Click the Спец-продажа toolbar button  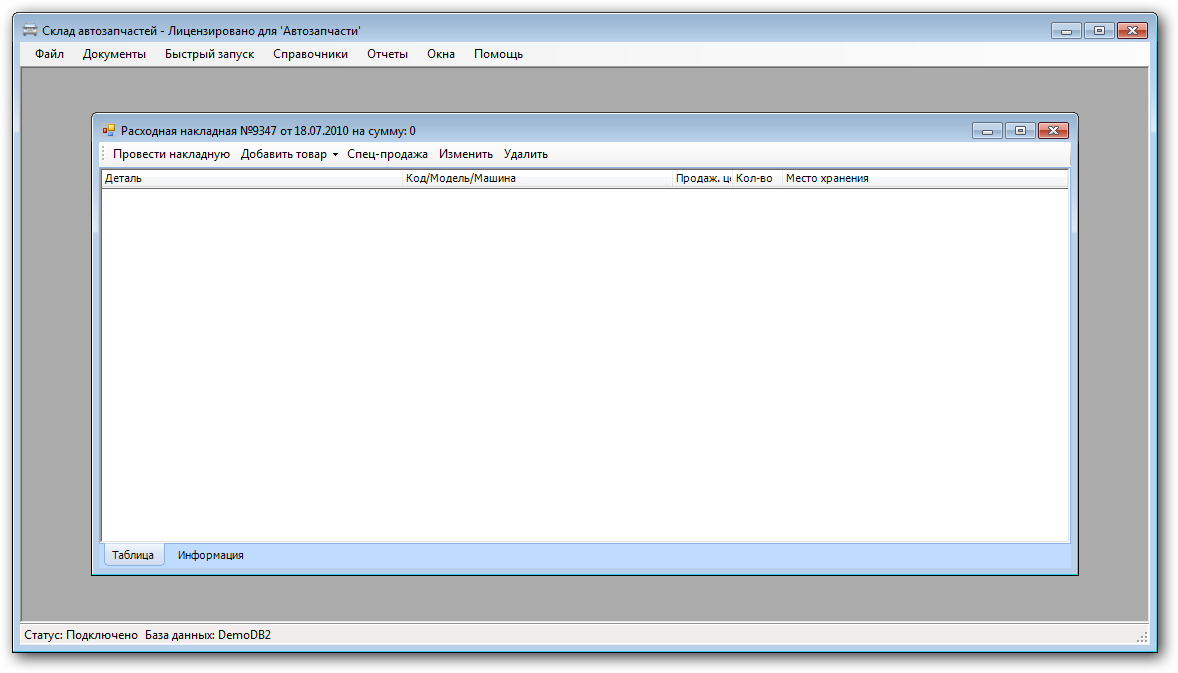387,154
